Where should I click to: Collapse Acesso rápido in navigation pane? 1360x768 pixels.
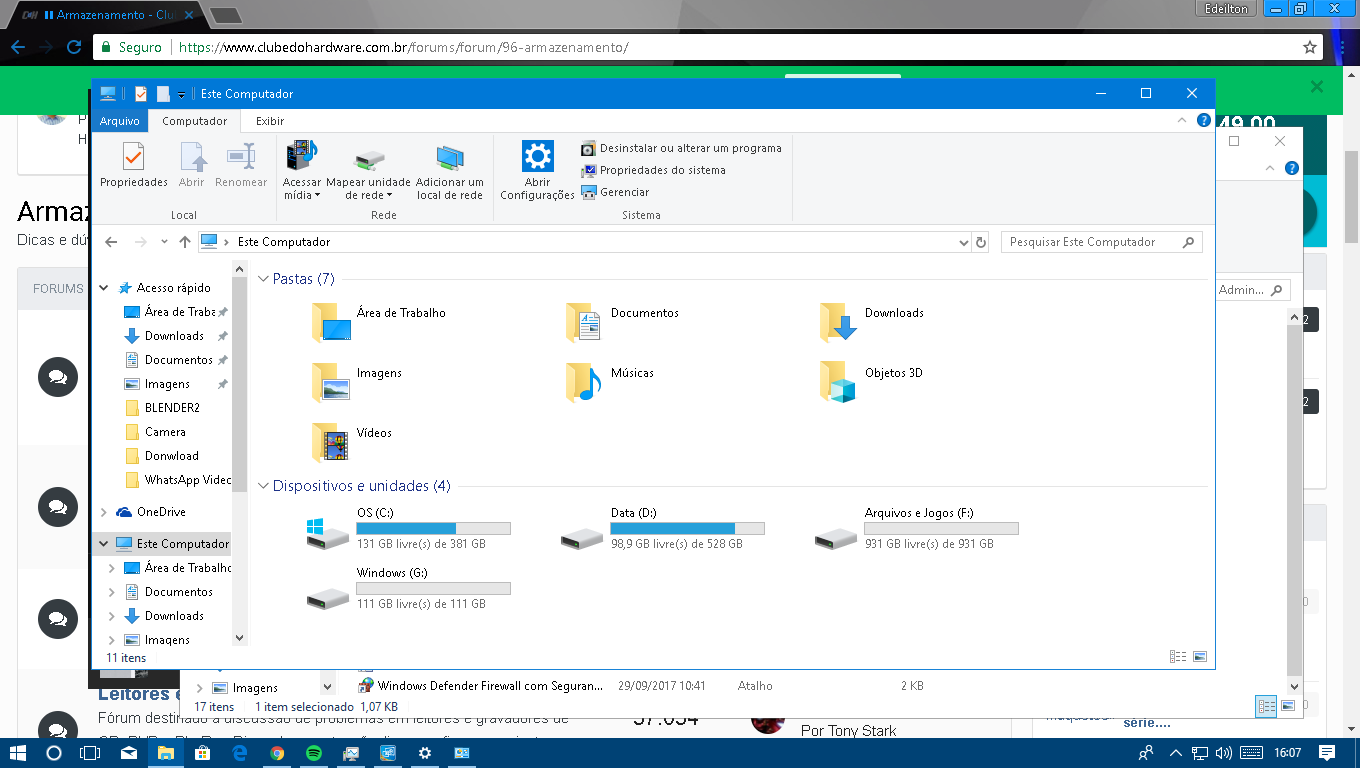(x=104, y=288)
